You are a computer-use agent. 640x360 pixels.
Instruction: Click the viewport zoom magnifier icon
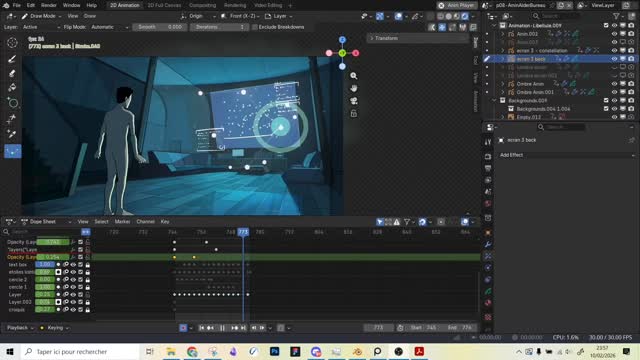353,76
